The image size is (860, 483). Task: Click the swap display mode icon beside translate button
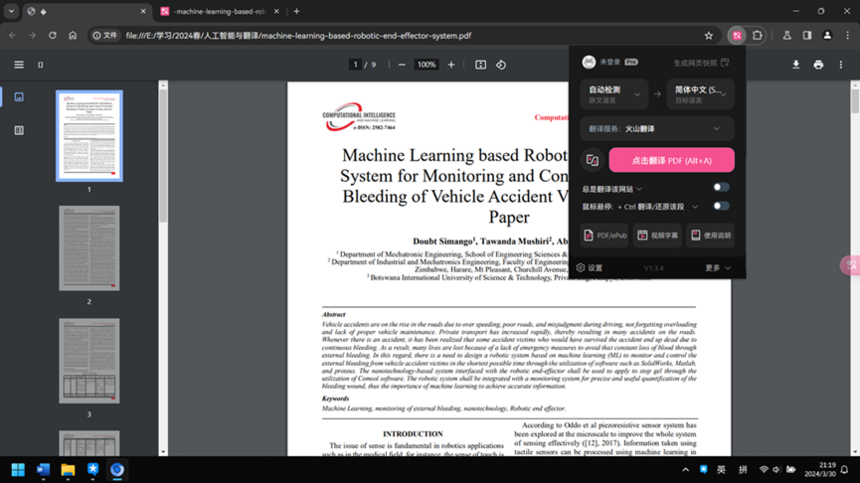pos(592,160)
